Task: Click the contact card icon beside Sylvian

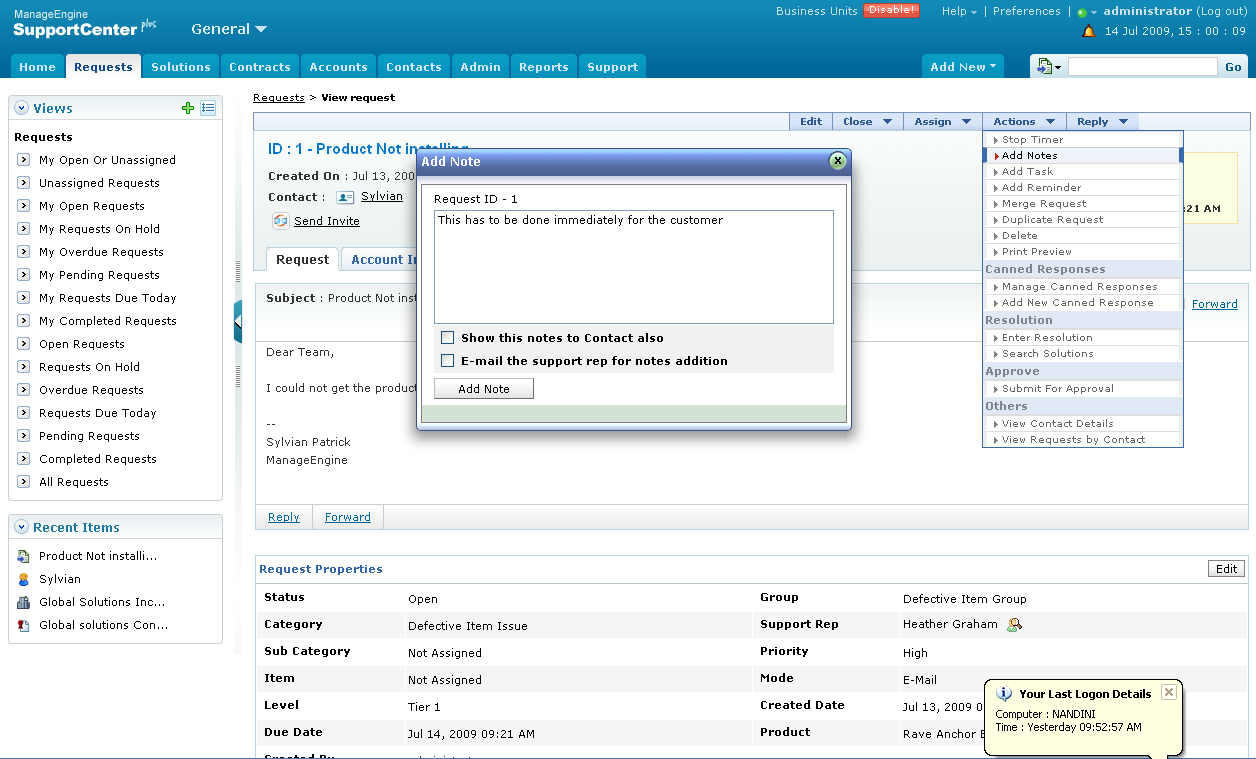Action: tap(345, 197)
